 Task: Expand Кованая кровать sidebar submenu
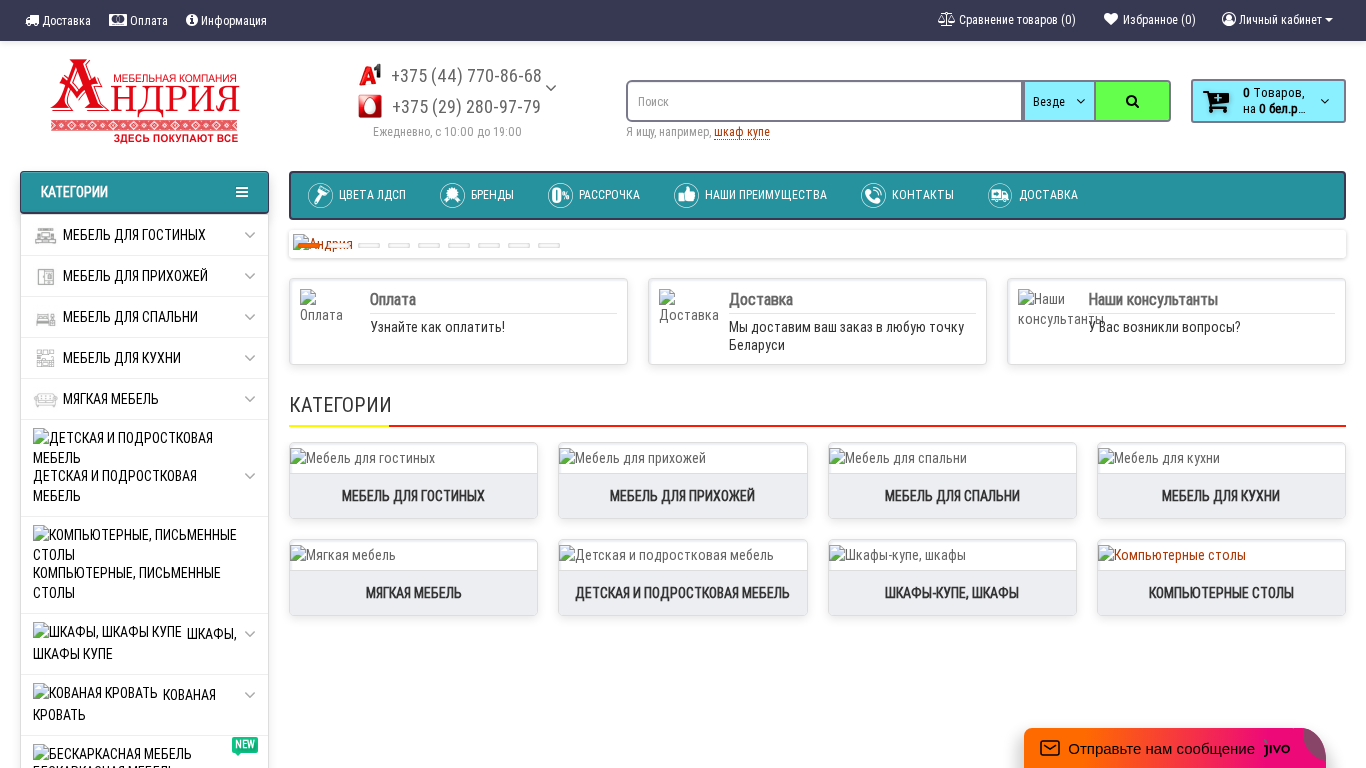coord(250,695)
